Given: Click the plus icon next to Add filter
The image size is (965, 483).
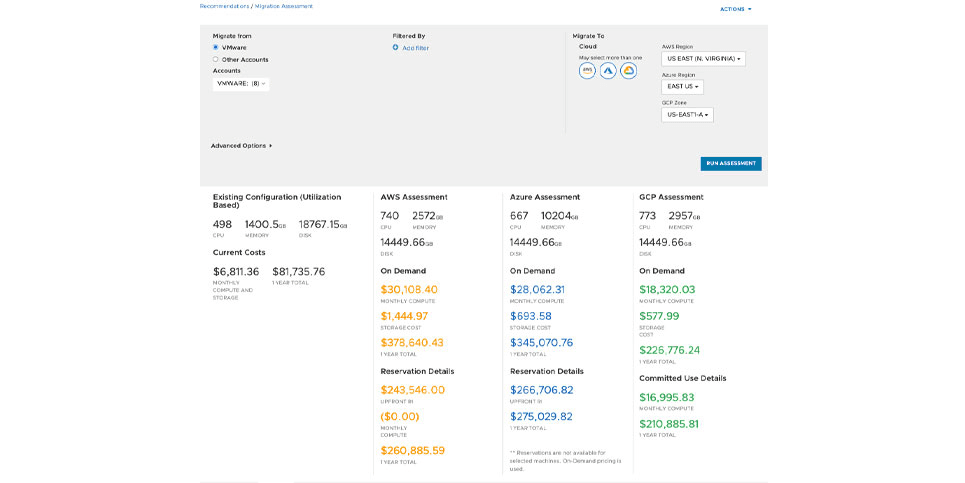Looking at the screenshot, I should pos(396,47).
